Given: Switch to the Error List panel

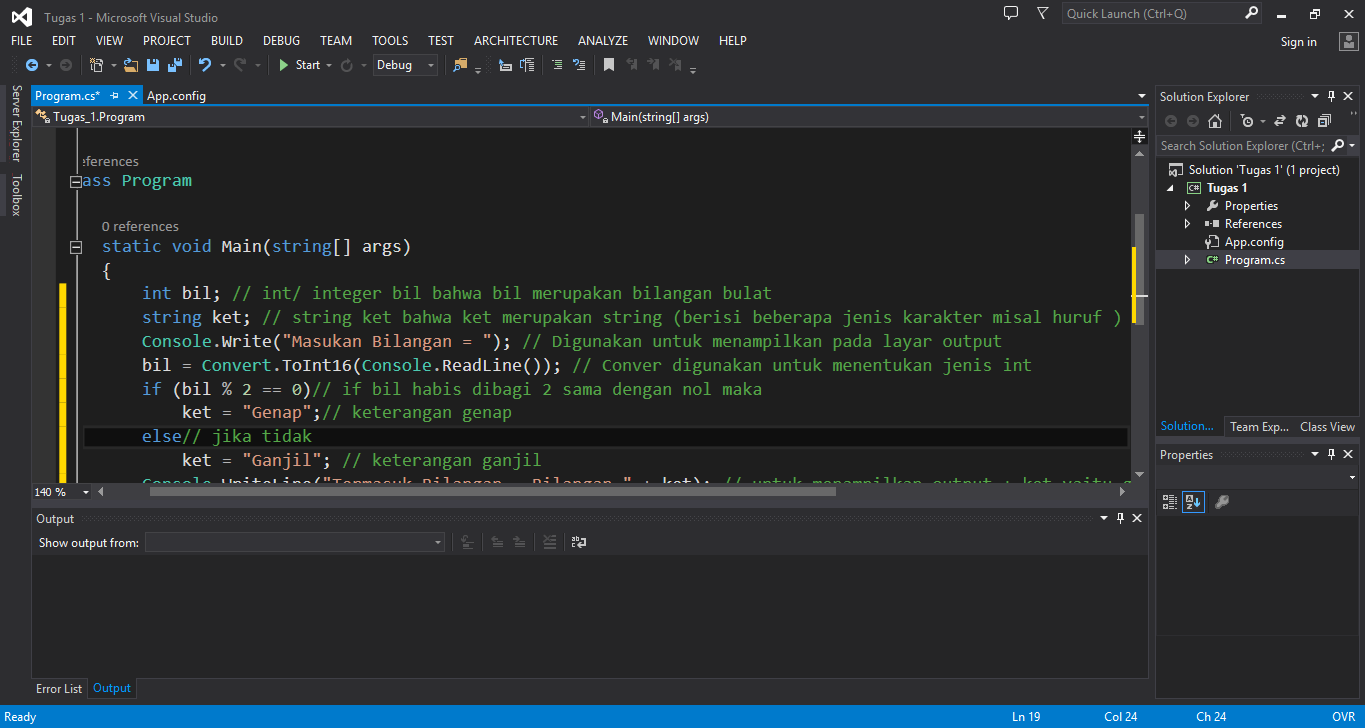Looking at the screenshot, I should [x=58, y=688].
